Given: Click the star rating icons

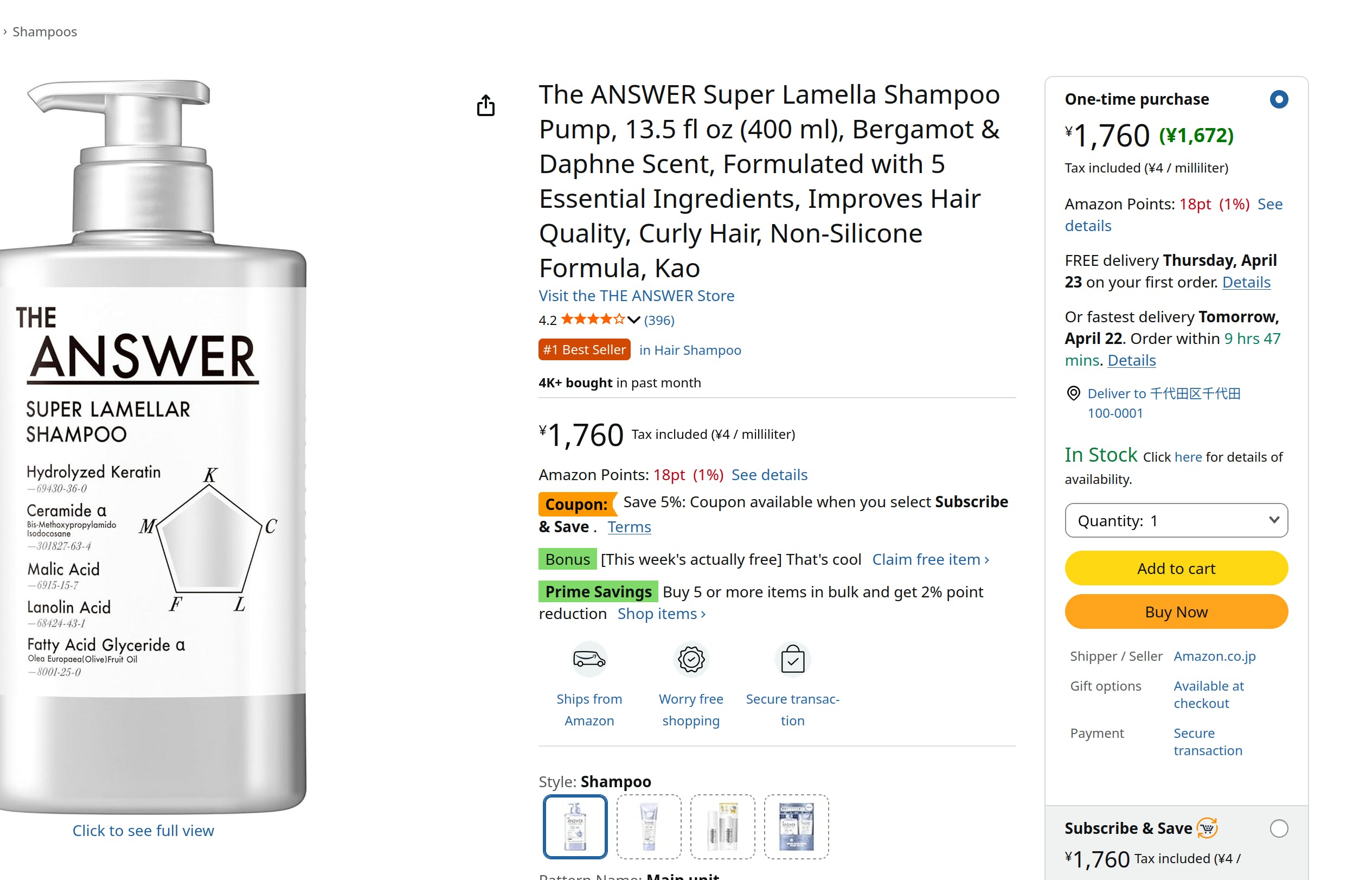Looking at the screenshot, I should click(593, 320).
